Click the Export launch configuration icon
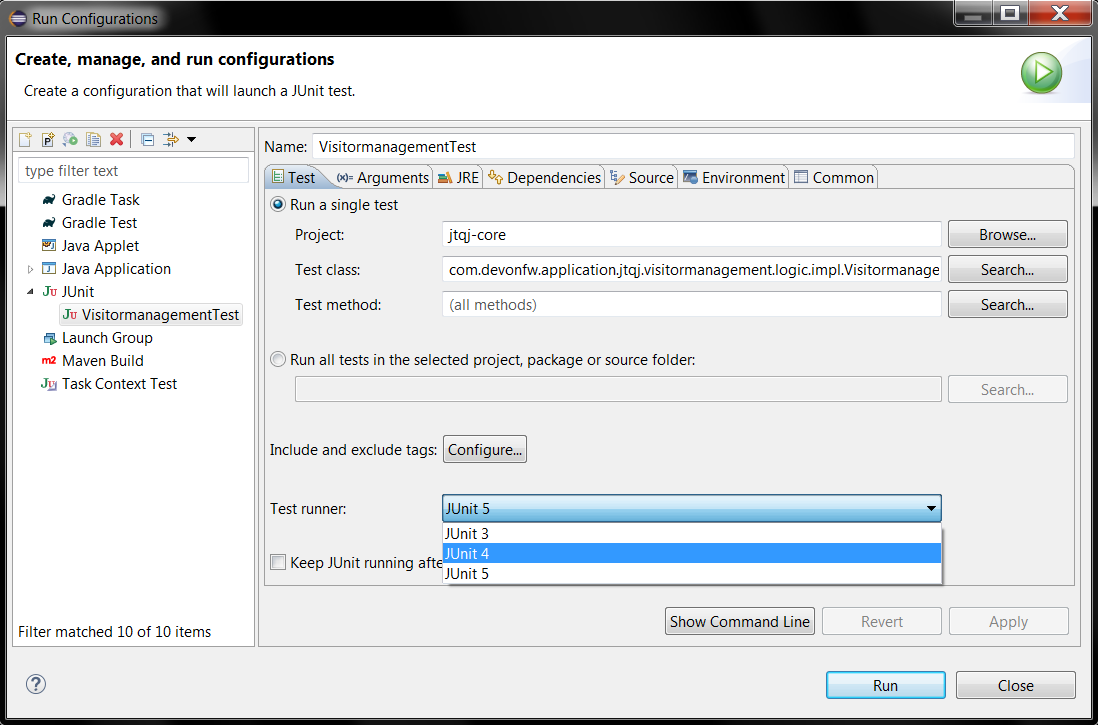Viewport: 1098px width, 725px height. (x=70, y=139)
